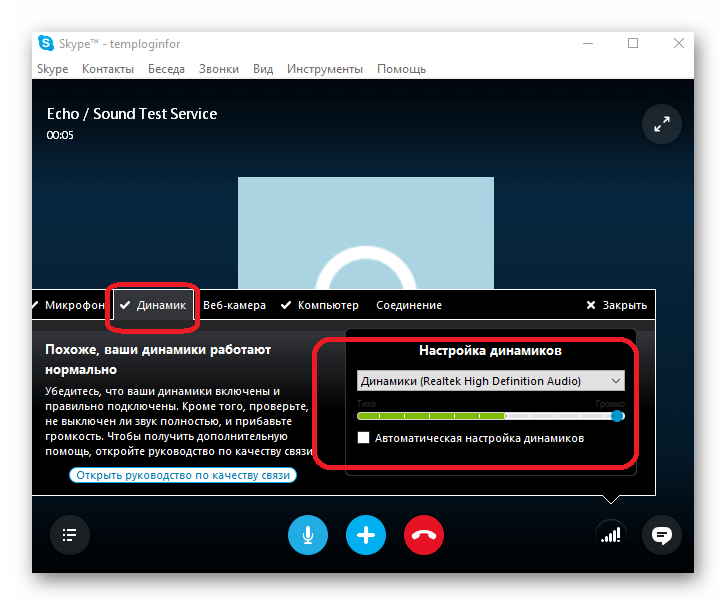Image resolution: width=726 pixels, height=605 pixels.
Task: Open the Беседа menu
Action: 166,69
